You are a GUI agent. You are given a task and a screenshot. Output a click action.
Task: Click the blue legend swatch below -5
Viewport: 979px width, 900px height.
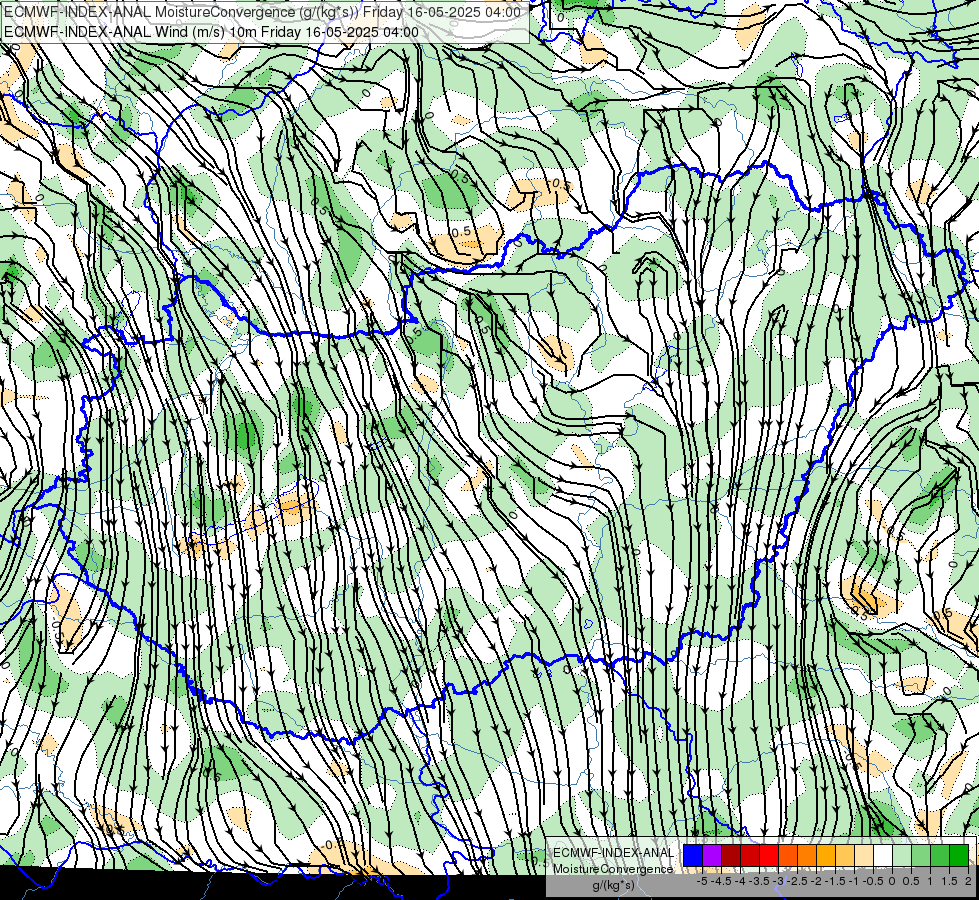click(693, 855)
